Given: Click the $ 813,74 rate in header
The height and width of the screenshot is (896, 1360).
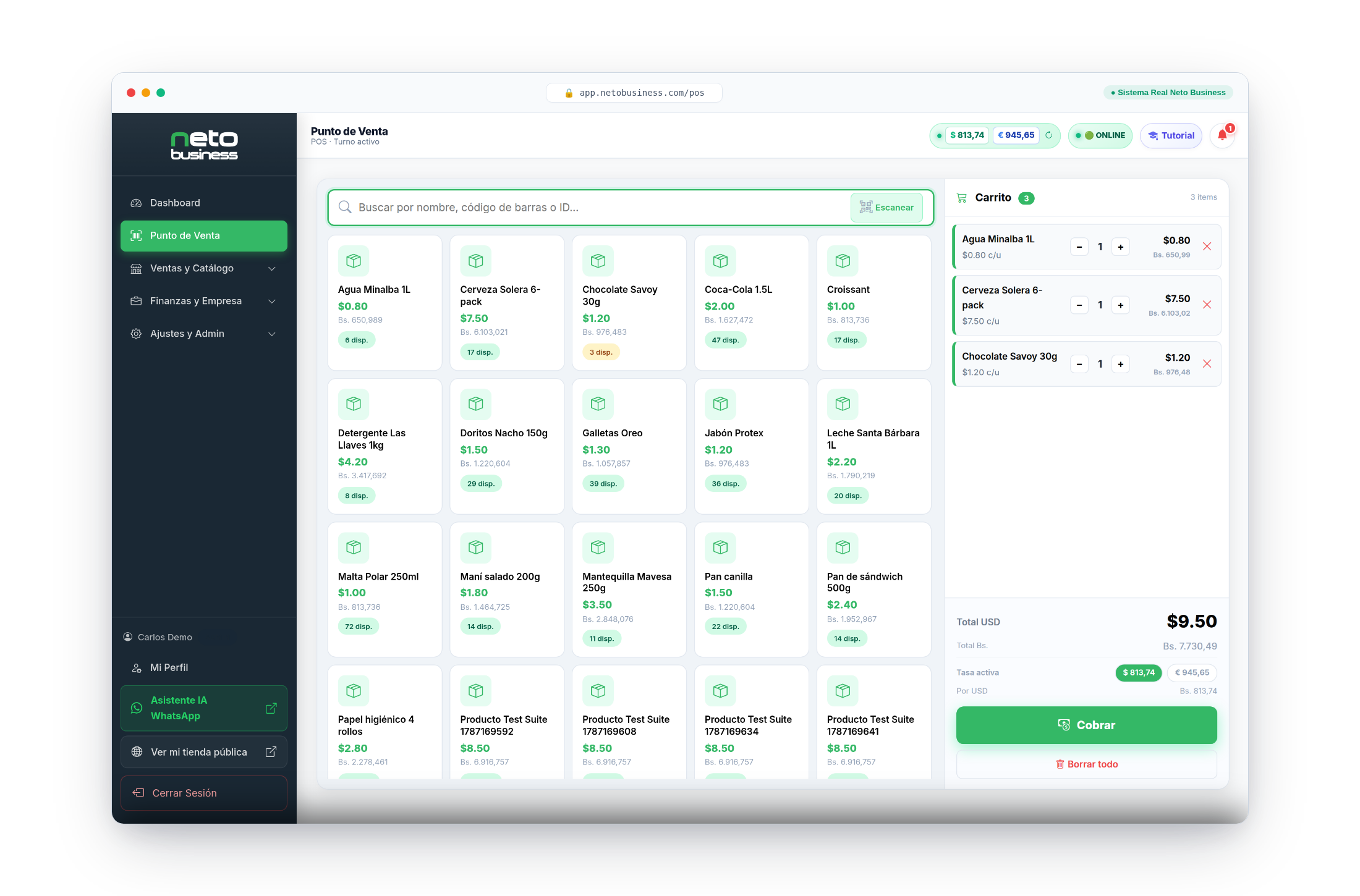Looking at the screenshot, I should coord(967,135).
